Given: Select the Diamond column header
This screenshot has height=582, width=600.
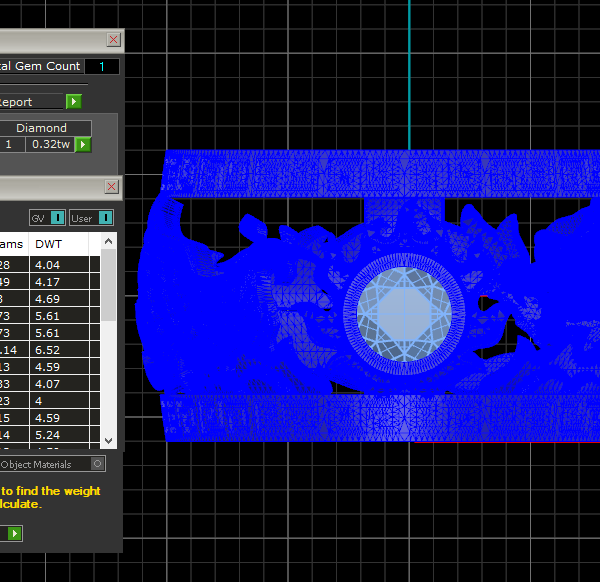Looking at the screenshot, I should click(42, 128).
